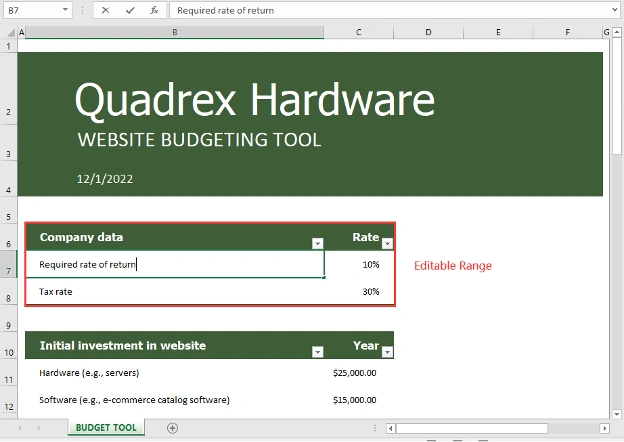Click the B7 Name Box field
Viewport: 624px width, 442px height.
(33, 10)
